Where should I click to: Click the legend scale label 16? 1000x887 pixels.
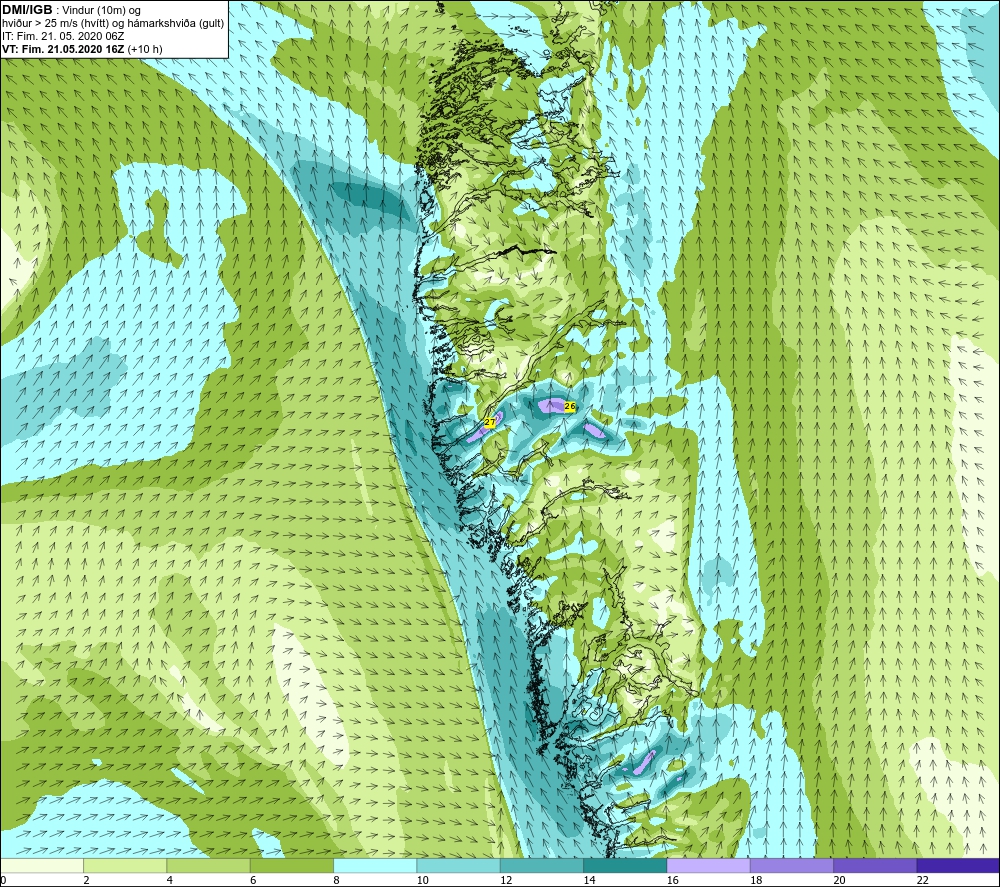tap(673, 880)
